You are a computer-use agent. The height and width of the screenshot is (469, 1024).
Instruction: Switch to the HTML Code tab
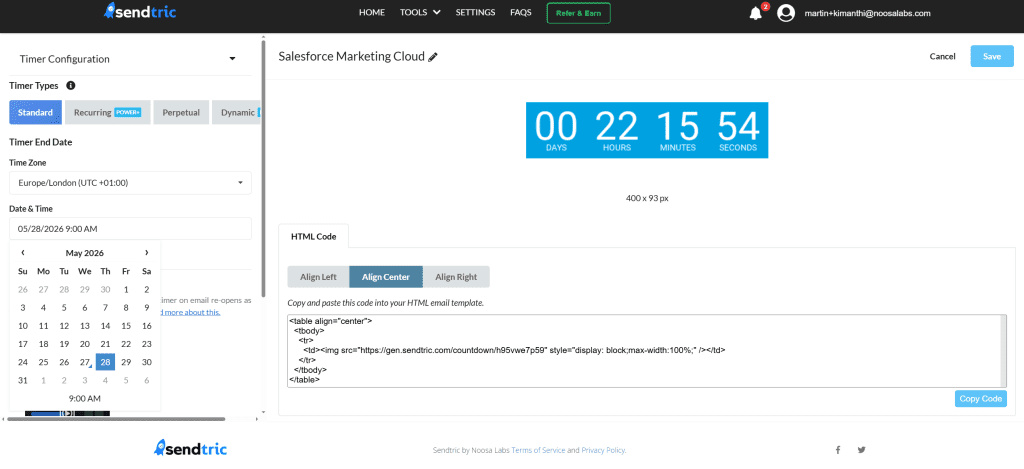coord(313,236)
